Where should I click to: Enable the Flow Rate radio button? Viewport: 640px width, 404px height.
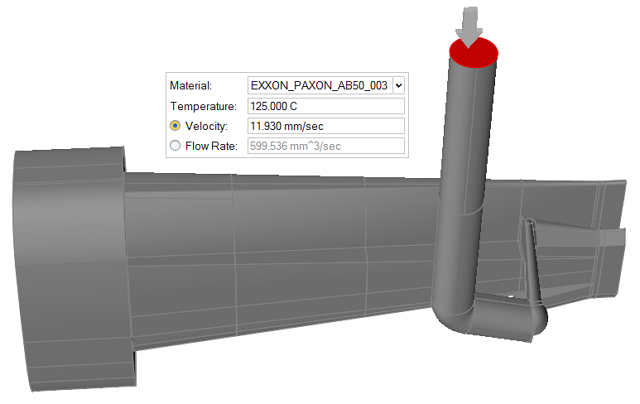tap(176, 146)
